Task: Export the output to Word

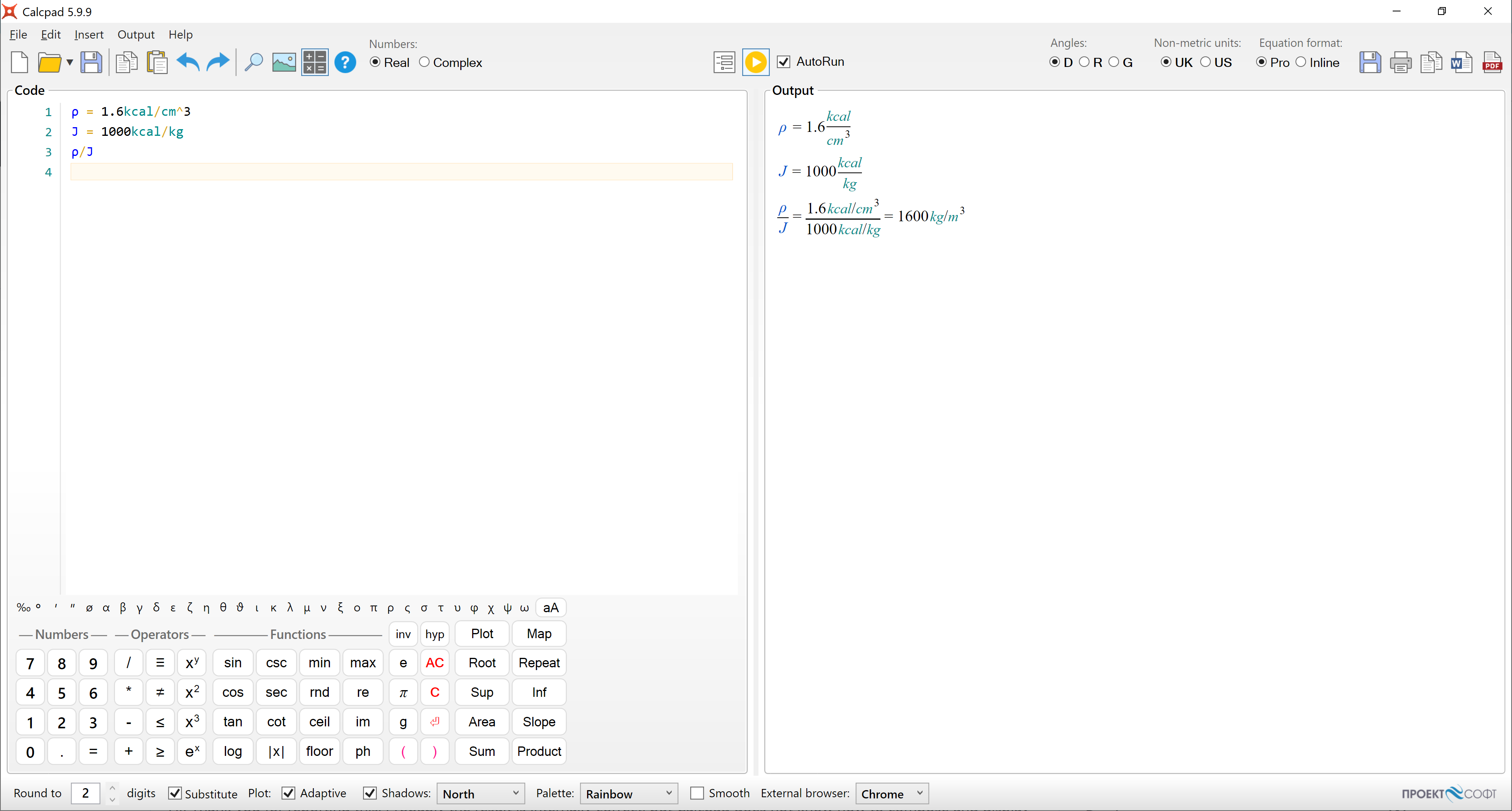Action: pos(1462,62)
